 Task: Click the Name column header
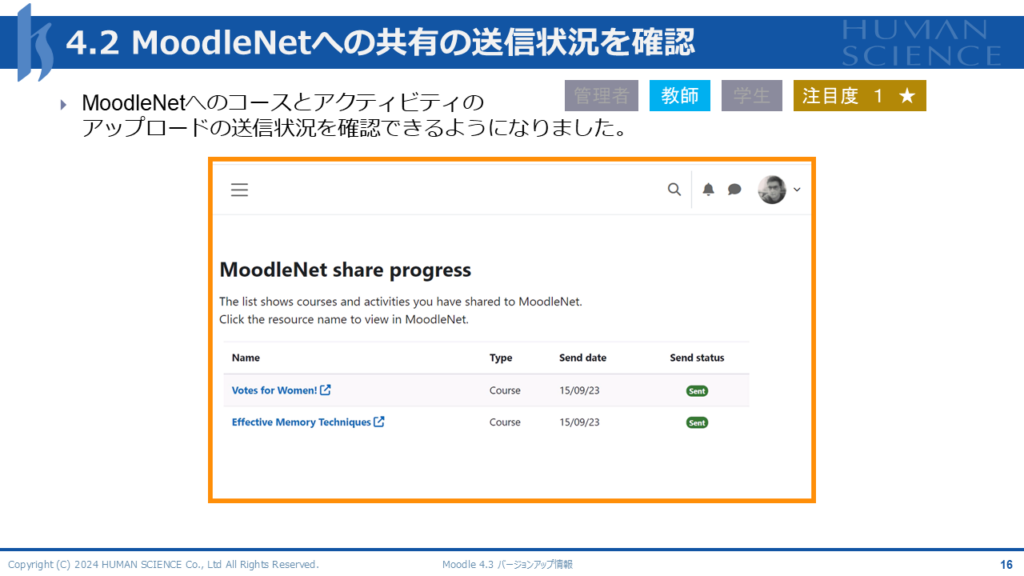click(x=246, y=357)
